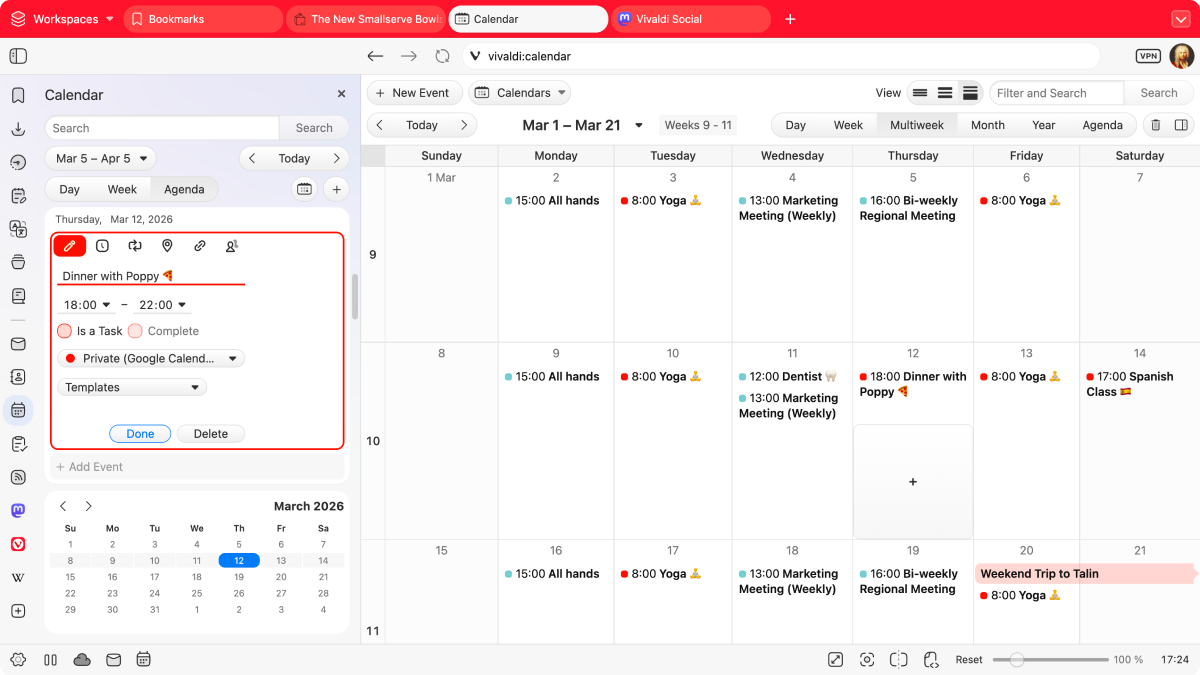Open the Calendars dropdown menu
This screenshot has width=1200, height=675.
point(519,93)
